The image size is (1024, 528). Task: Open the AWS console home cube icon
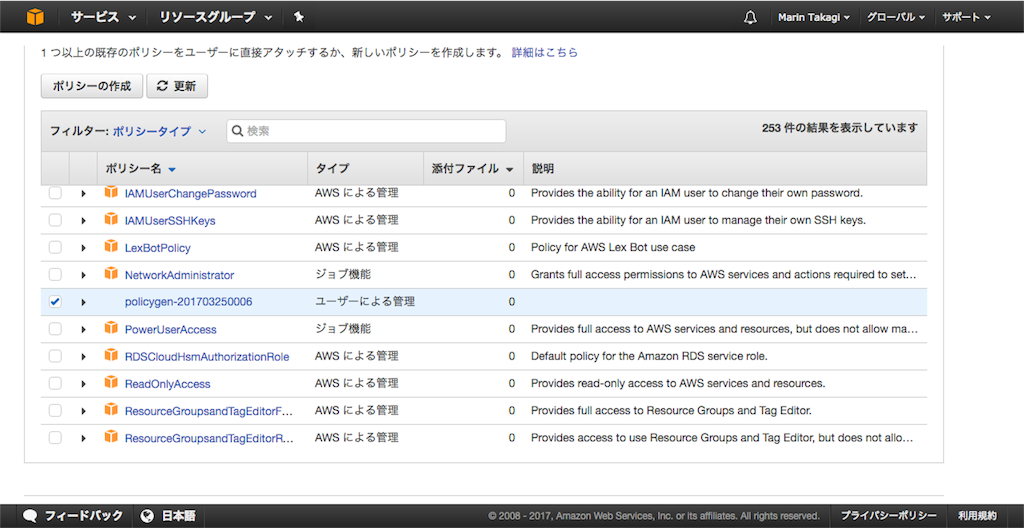[x=35, y=17]
